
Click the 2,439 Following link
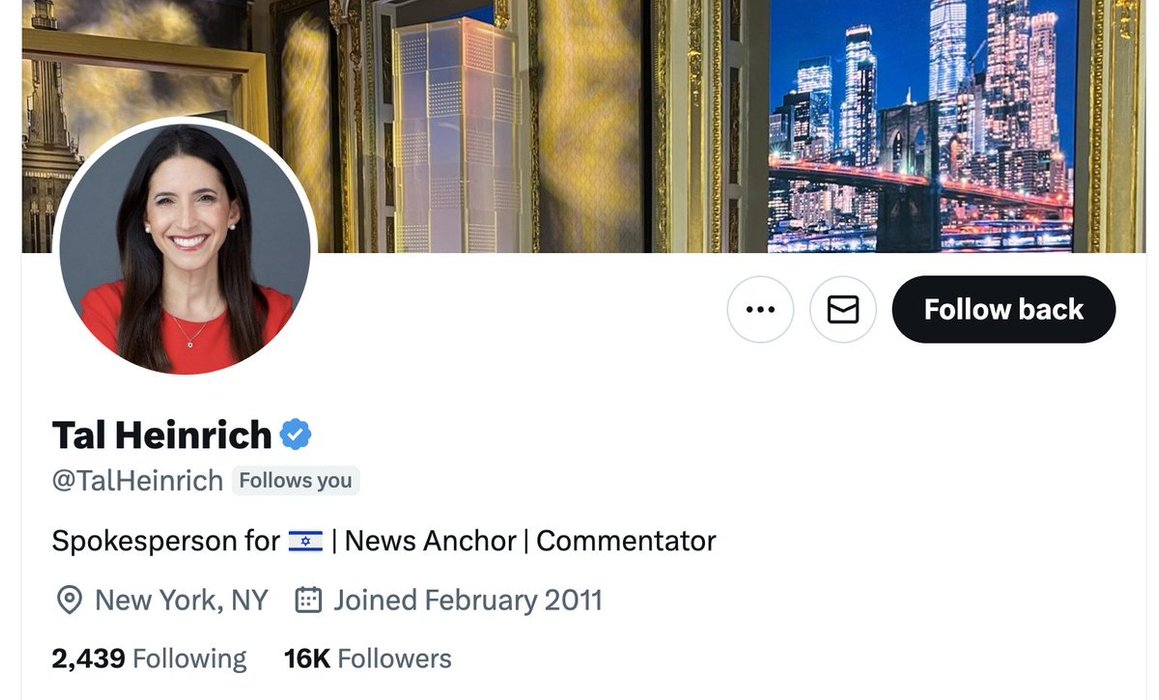click(149, 659)
